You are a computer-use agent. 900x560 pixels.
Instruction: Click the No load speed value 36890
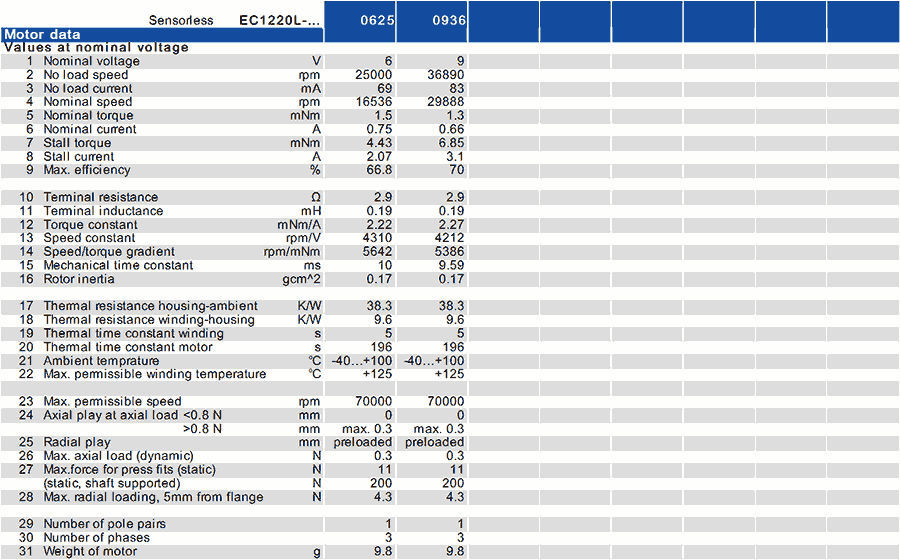(446, 75)
